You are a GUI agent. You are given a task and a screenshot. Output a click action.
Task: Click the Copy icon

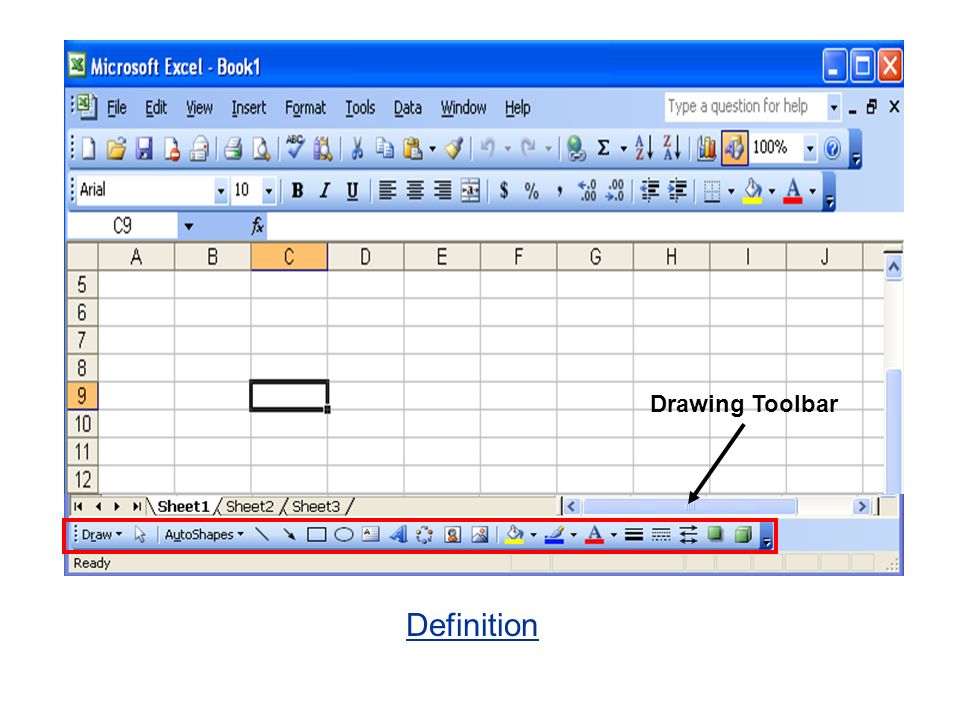[x=384, y=148]
